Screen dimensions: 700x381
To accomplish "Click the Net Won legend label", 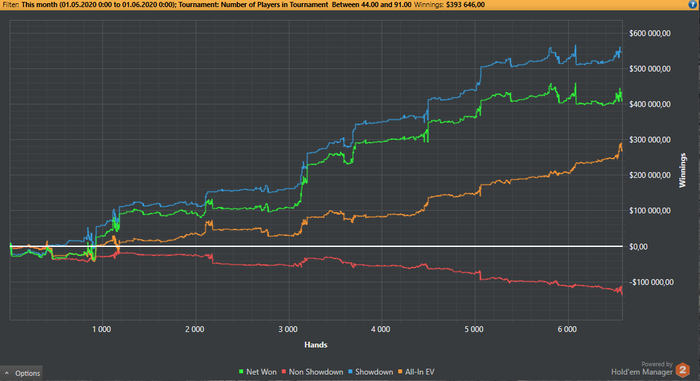I will tap(261, 372).
